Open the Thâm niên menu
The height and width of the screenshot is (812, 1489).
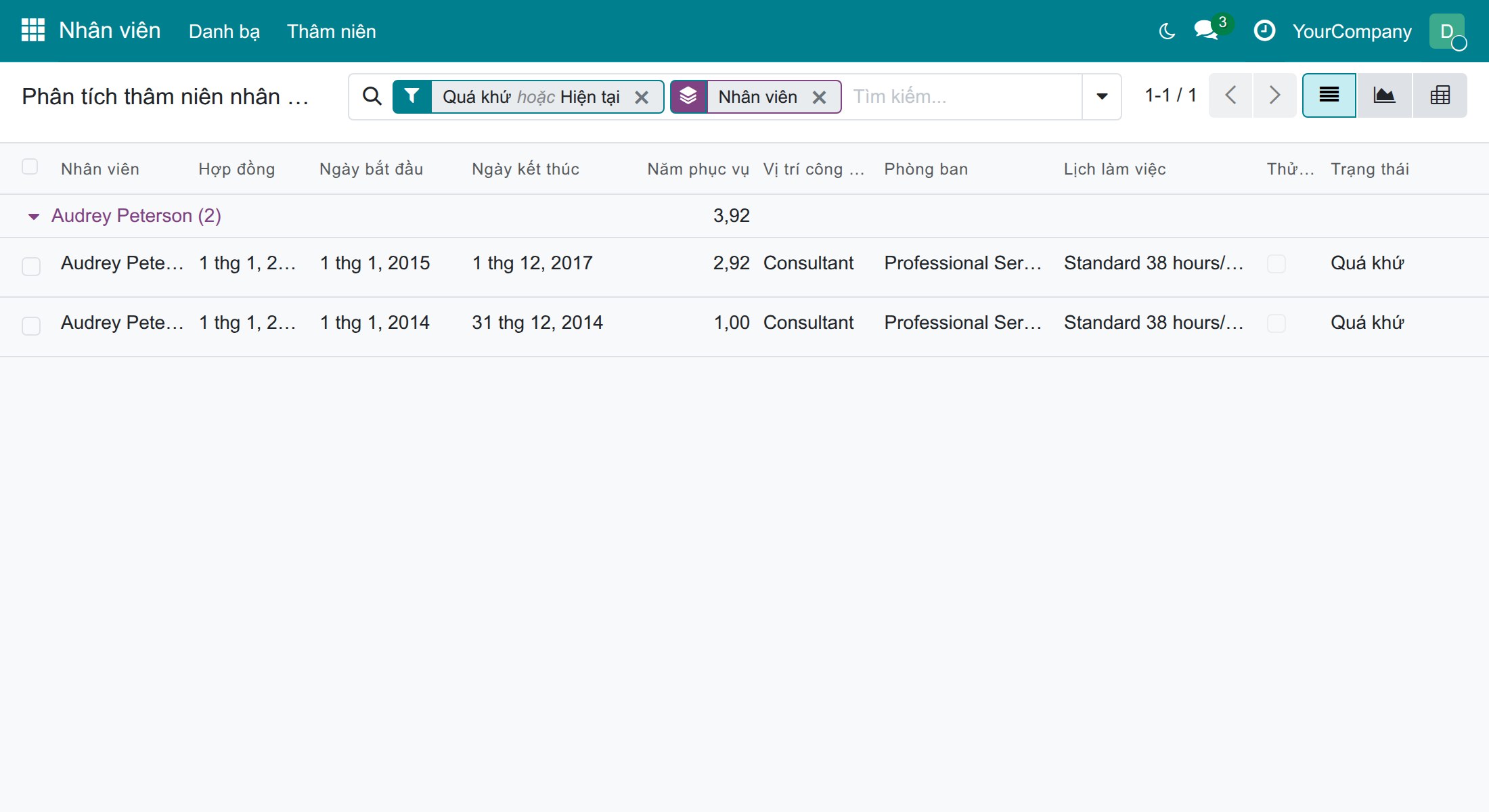(331, 31)
